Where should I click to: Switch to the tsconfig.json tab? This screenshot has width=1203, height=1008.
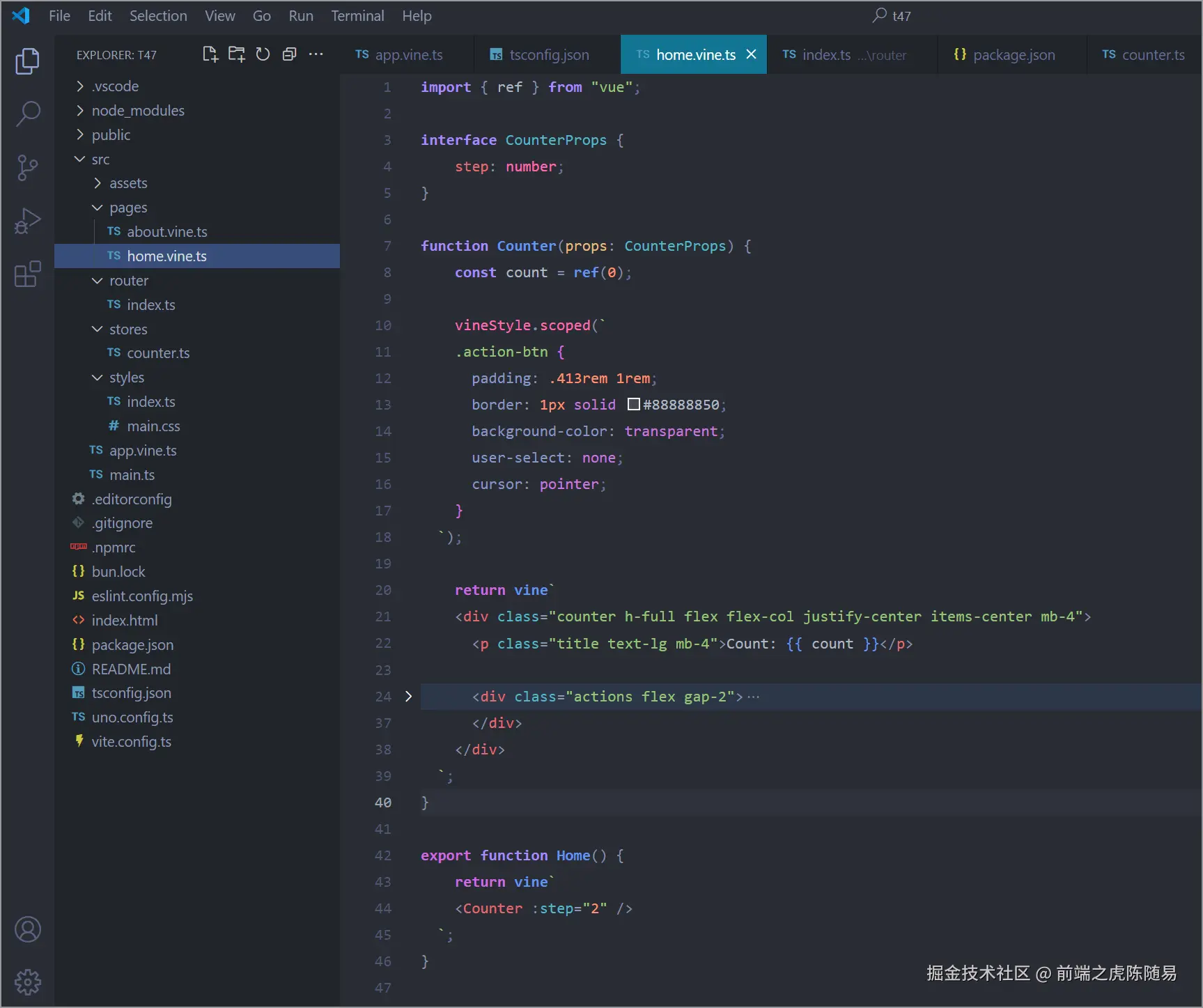548,55
